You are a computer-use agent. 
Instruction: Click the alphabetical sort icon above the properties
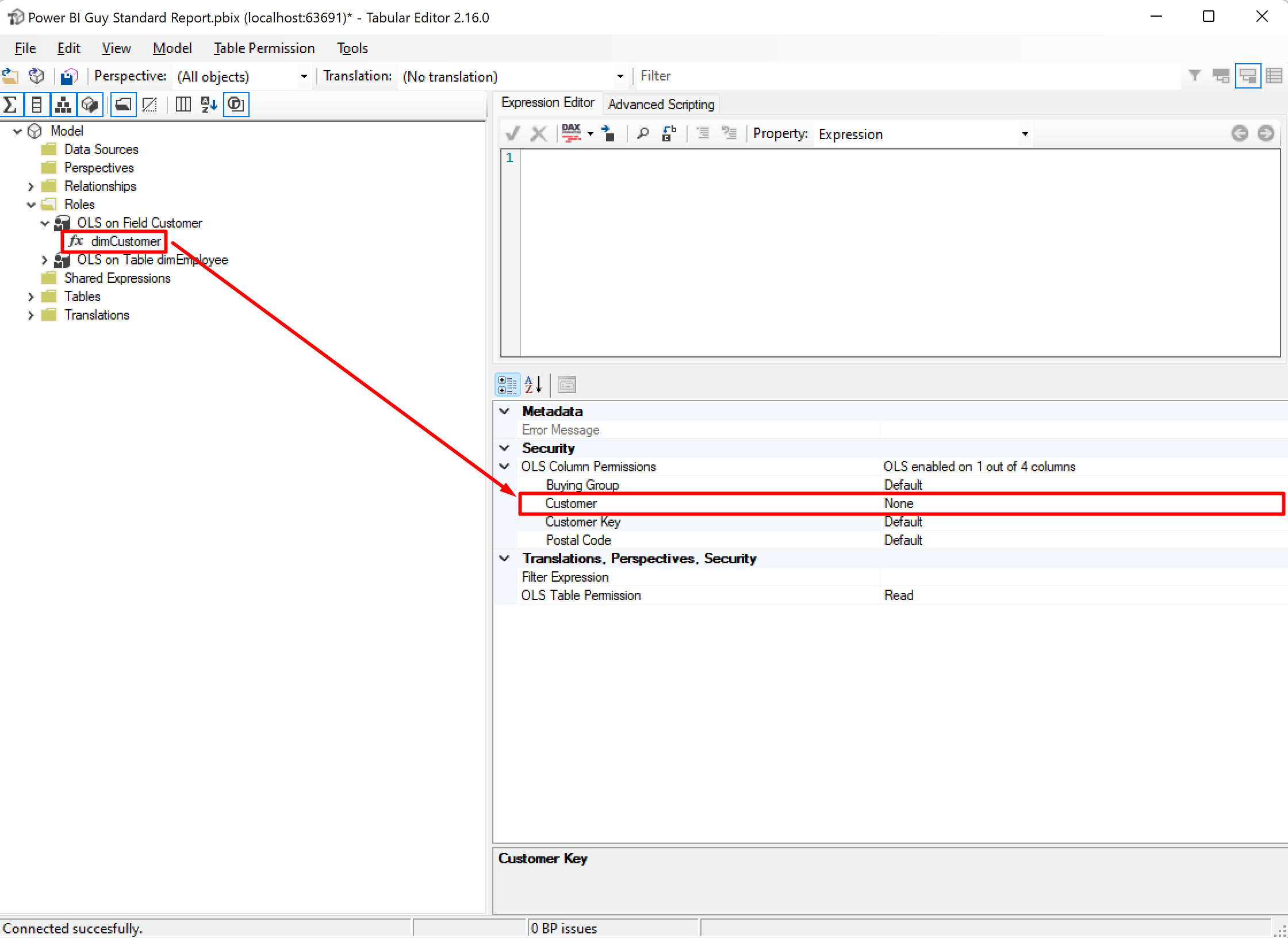pyautogui.click(x=532, y=385)
